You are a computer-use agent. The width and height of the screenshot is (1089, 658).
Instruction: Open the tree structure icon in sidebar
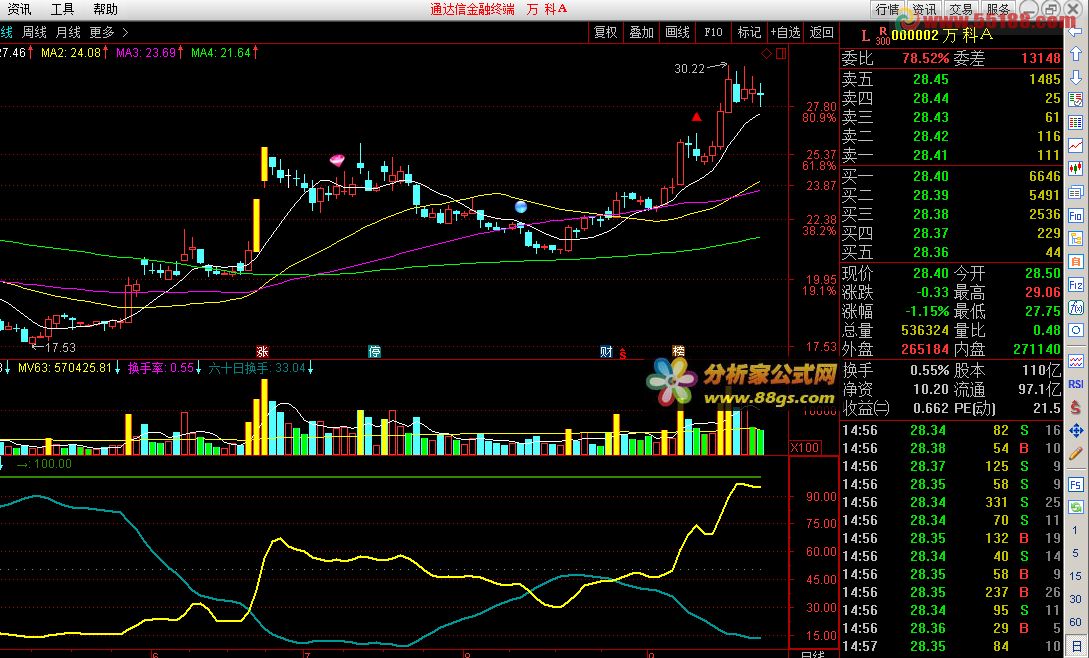tap(1076, 238)
